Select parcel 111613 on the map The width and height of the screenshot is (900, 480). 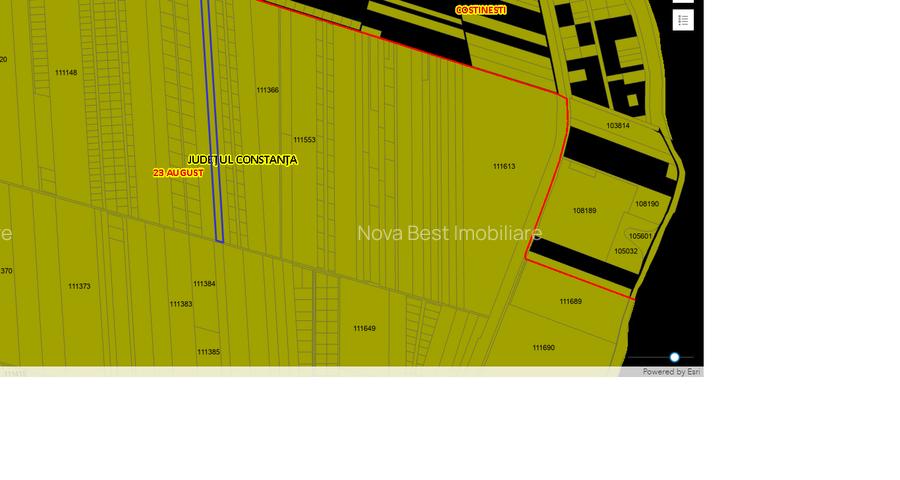504,167
